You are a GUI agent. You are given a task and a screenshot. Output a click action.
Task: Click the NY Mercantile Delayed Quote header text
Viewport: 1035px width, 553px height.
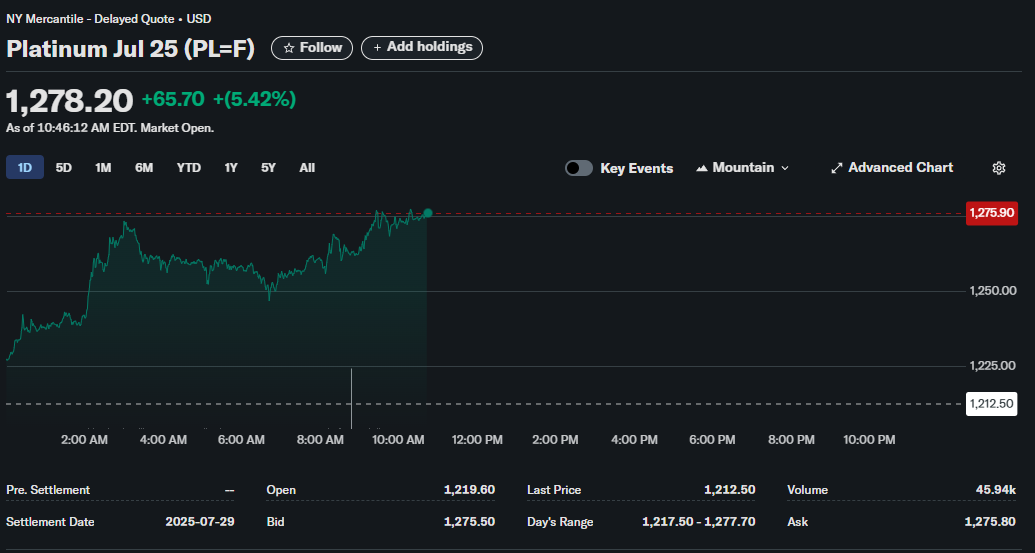pyautogui.click(x=109, y=19)
